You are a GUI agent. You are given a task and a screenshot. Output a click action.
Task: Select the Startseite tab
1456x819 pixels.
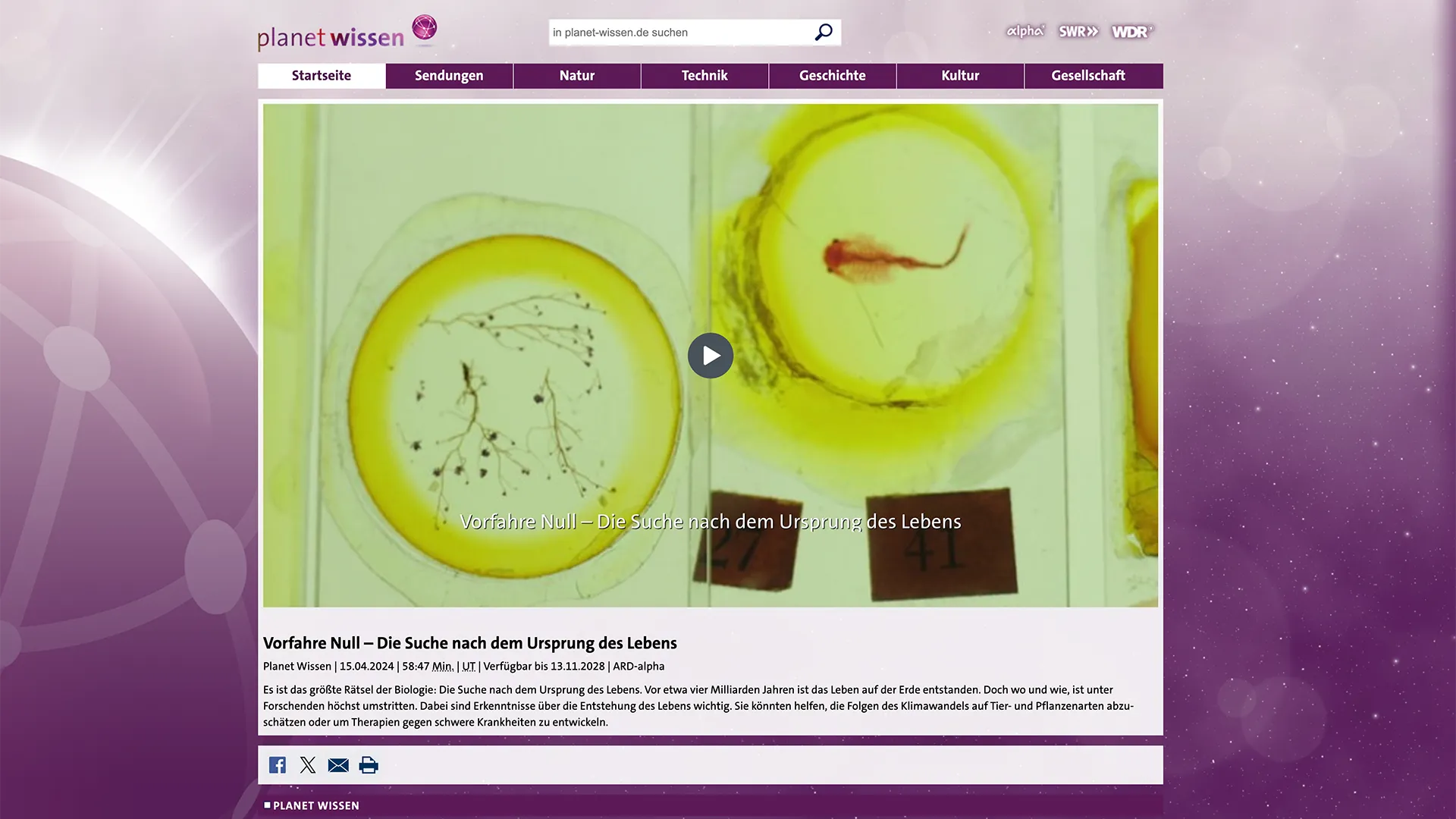coord(322,76)
